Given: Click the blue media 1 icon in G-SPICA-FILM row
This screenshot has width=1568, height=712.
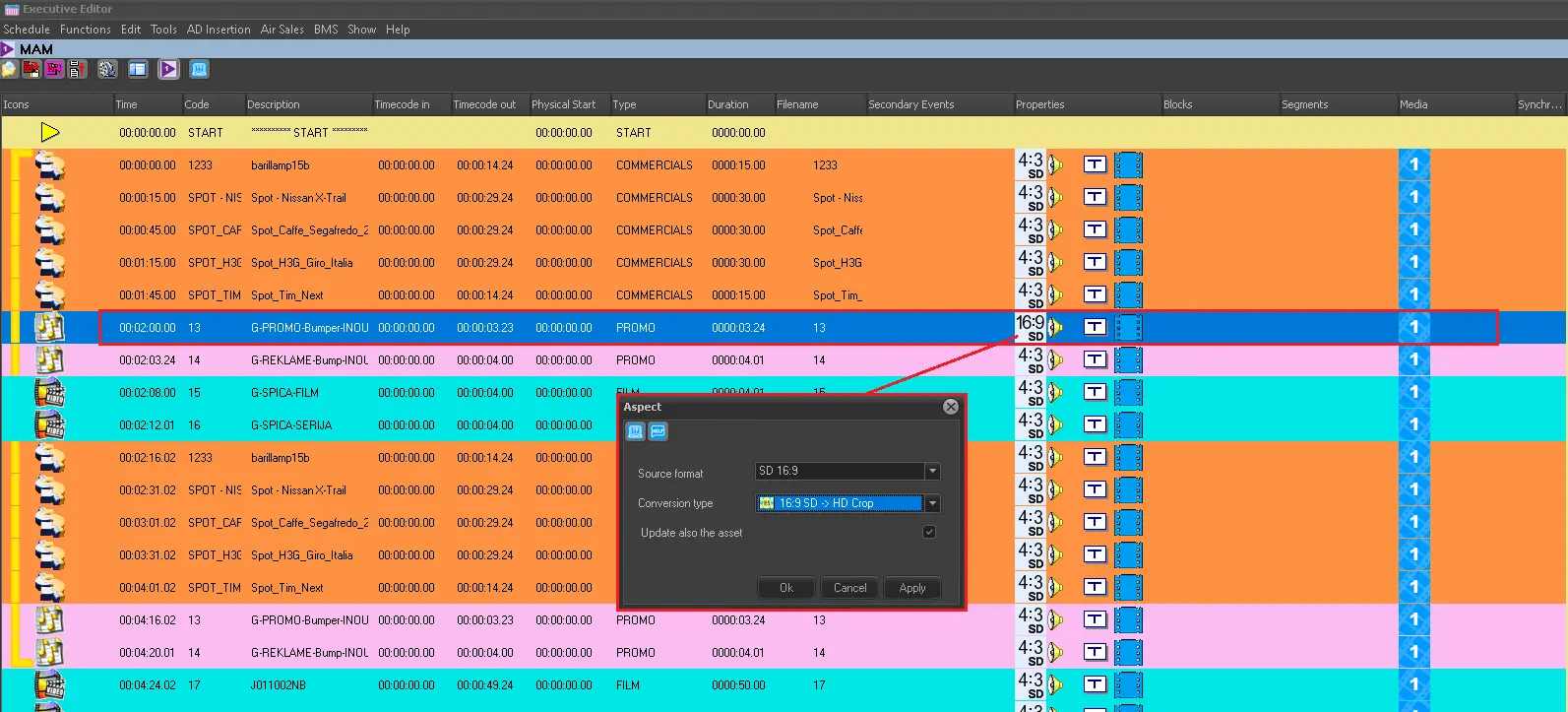Looking at the screenshot, I should 1413,393.
